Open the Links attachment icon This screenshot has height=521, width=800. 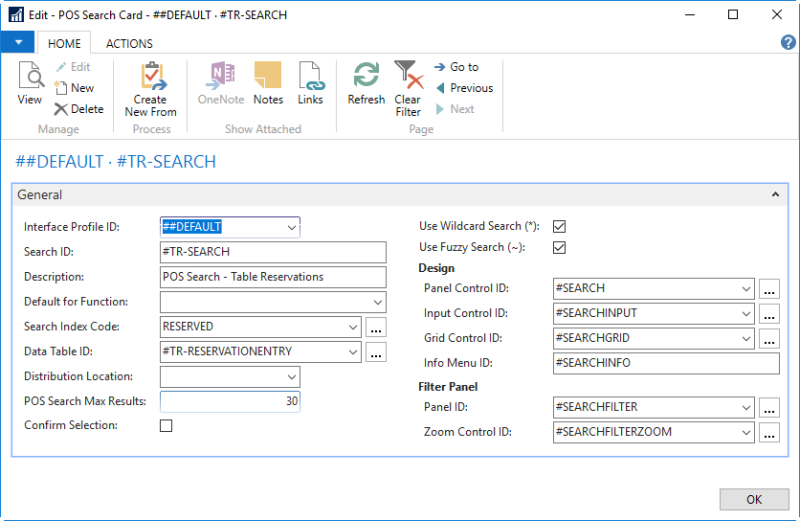tap(310, 77)
